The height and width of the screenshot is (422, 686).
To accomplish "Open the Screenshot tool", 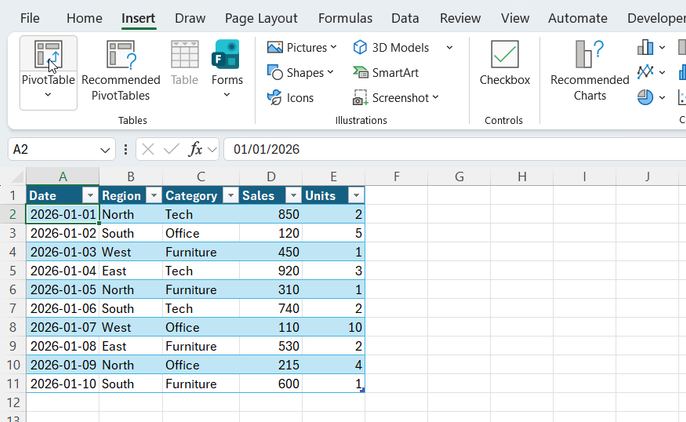I will (x=396, y=98).
